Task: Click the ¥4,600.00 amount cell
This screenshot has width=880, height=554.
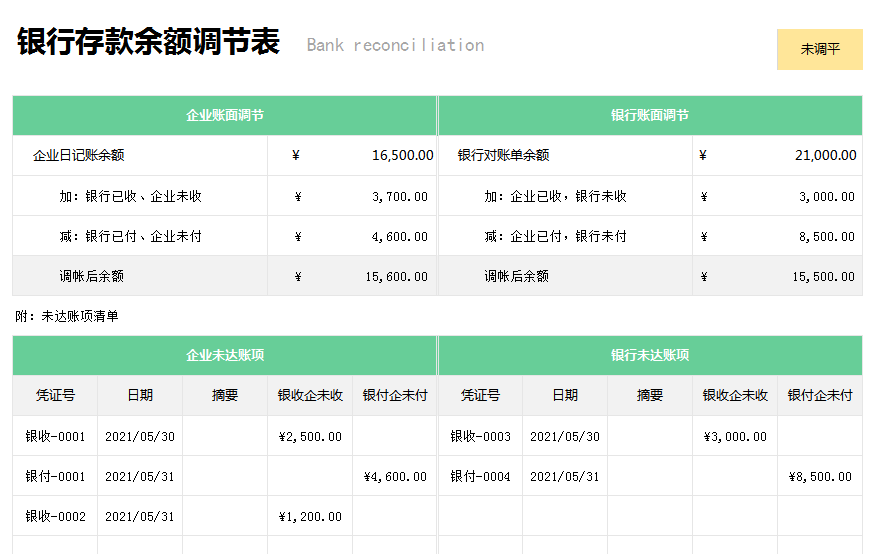Action: pyautogui.click(x=395, y=476)
